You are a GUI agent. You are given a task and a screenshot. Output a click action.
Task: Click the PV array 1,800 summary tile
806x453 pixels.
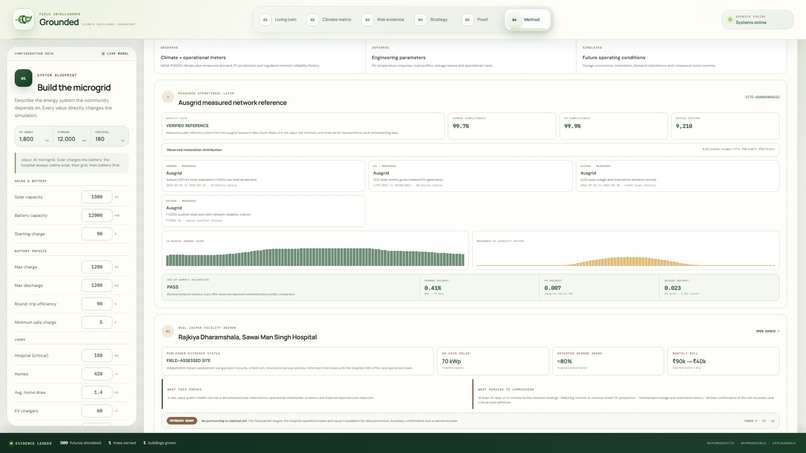(x=34, y=136)
